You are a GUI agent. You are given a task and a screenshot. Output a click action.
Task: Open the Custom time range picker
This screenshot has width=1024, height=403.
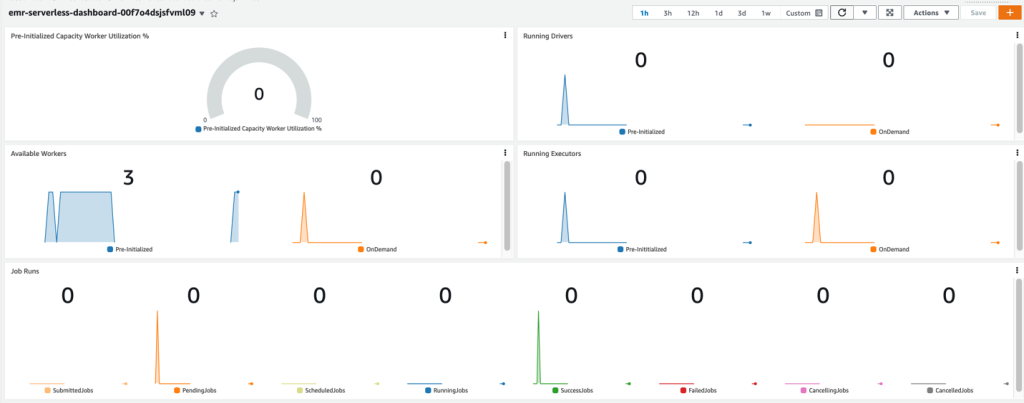803,13
